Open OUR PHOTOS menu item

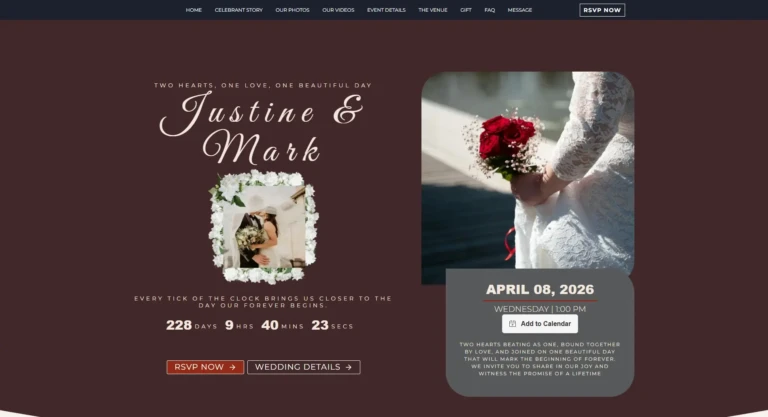coord(292,10)
